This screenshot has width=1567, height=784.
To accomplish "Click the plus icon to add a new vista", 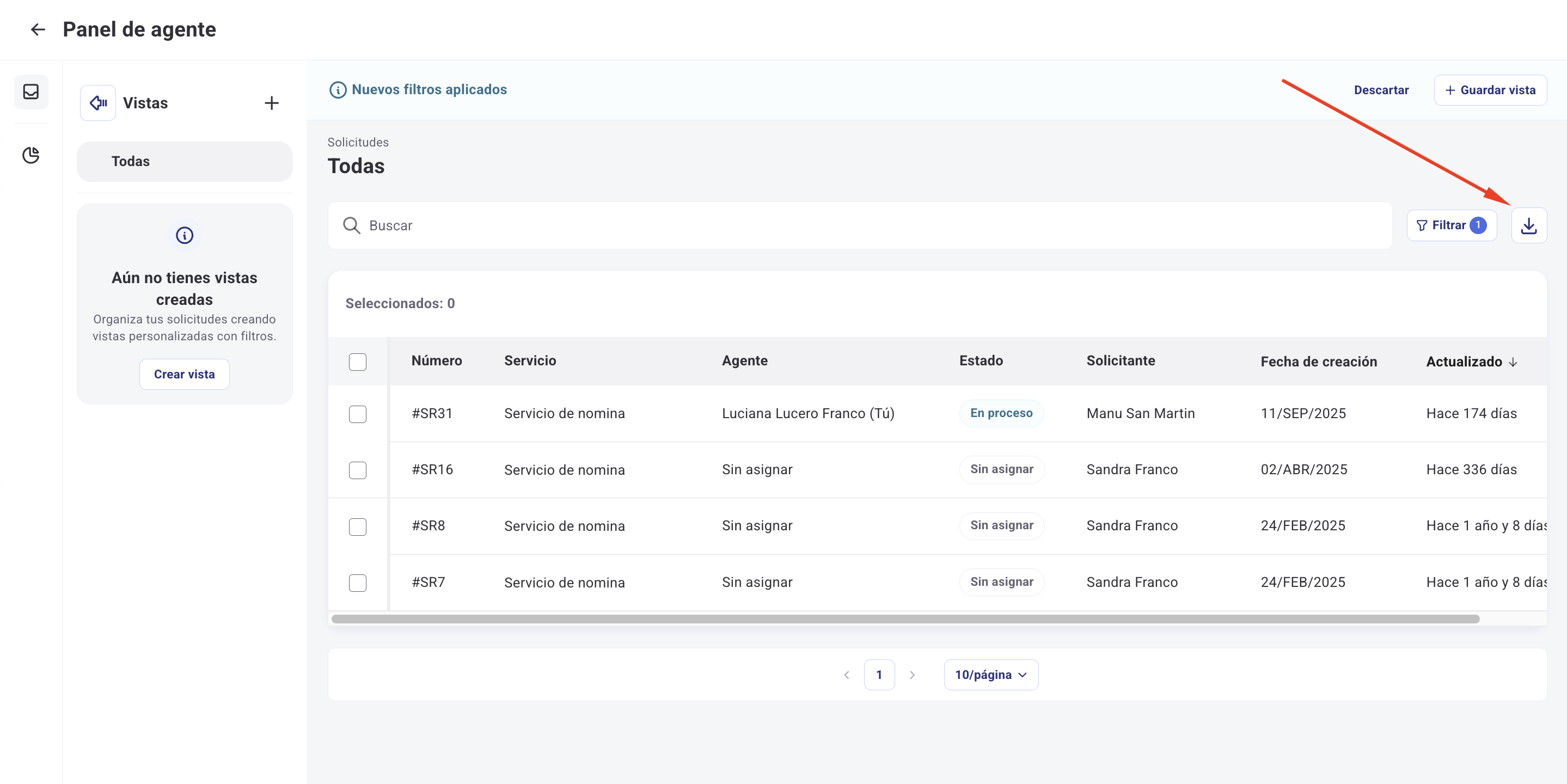I will (271, 102).
